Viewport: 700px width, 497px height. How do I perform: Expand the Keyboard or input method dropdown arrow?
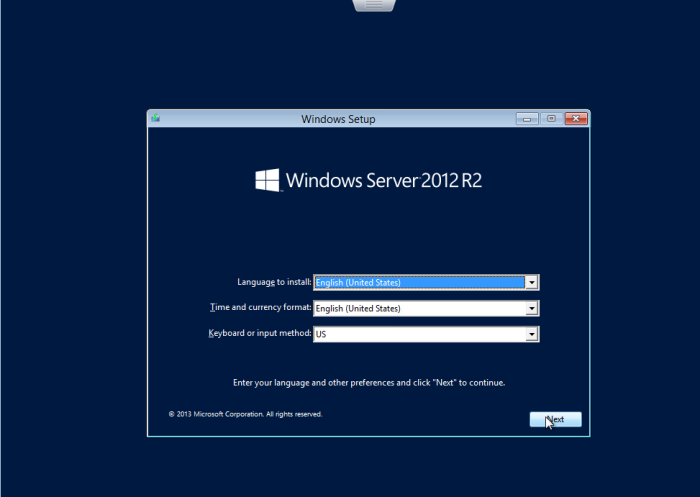point(531,334)
